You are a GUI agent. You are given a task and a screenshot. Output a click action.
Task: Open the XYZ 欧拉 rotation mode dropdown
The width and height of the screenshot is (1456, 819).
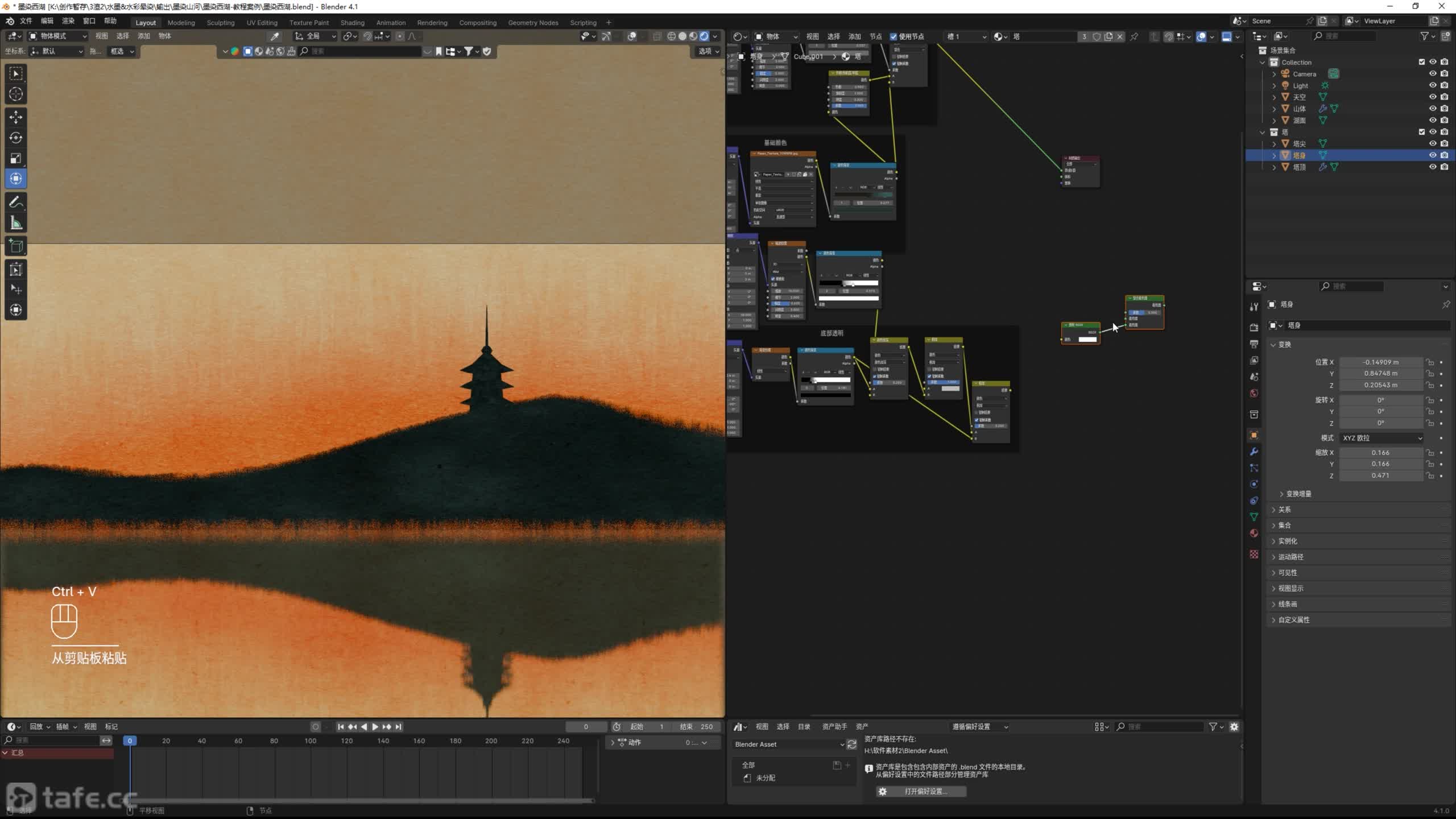[1381, 438]
